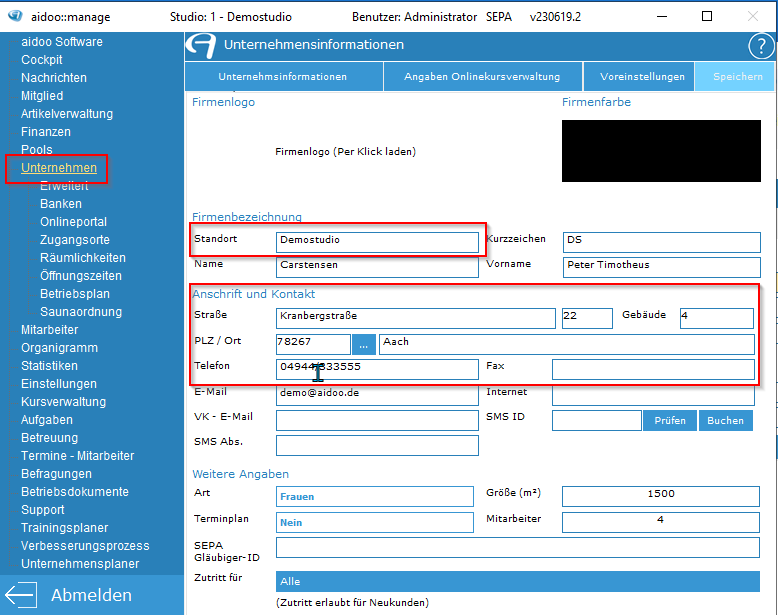778x615 pixels.
Task: Select Unternehmen in the sidebar
Action: coord(58,168)
